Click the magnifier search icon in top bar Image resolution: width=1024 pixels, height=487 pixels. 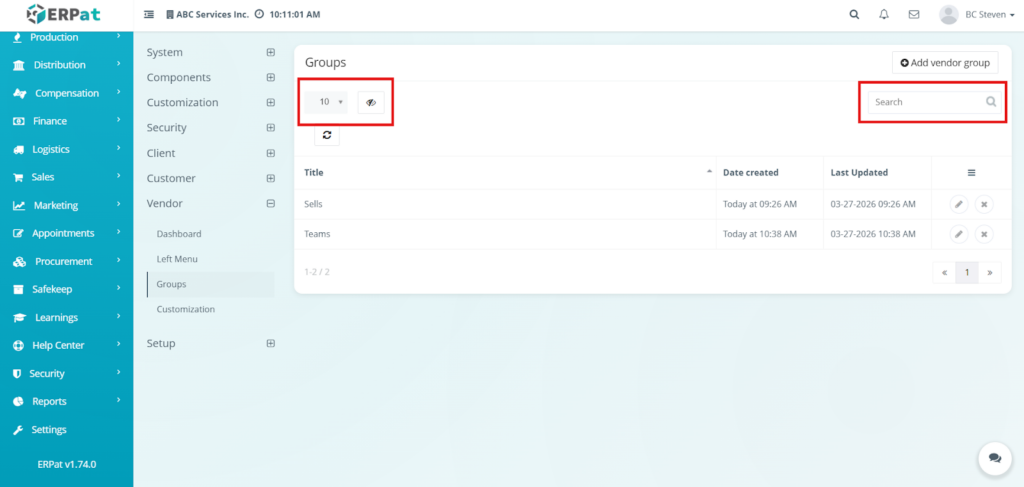(853, 15)
